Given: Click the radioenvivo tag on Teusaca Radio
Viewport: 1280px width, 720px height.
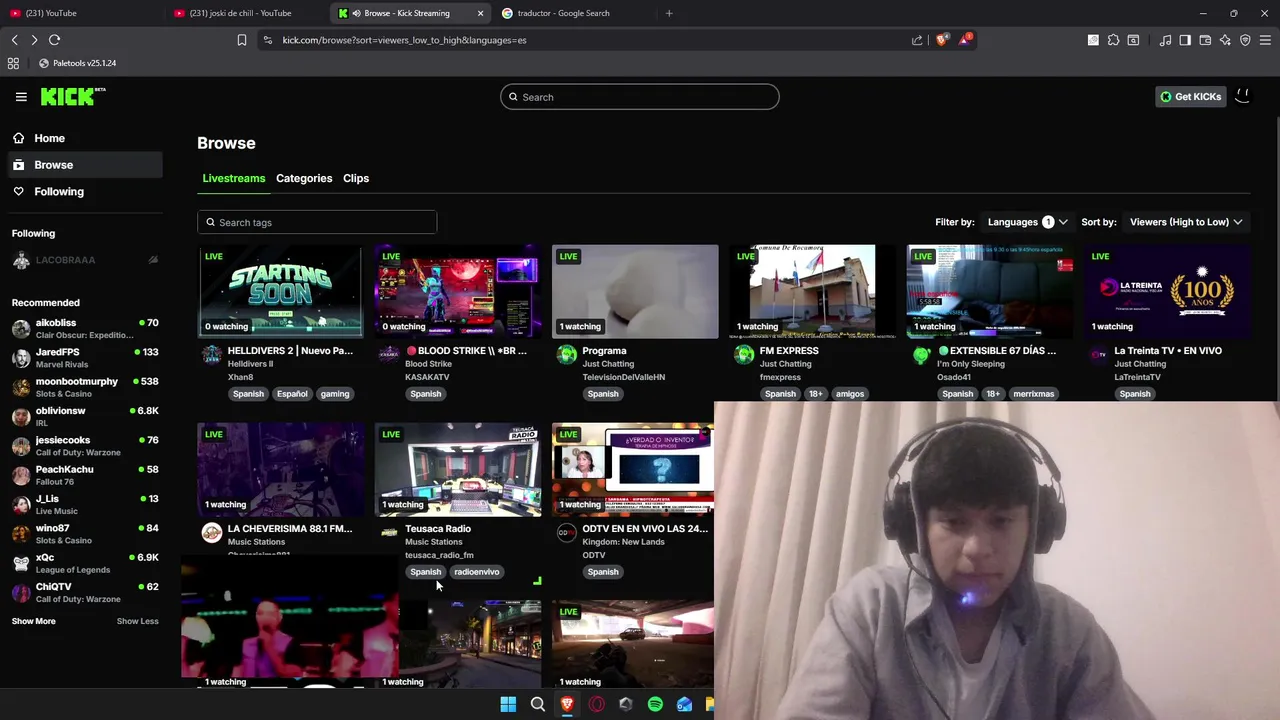Looking at the screenshot, I should coord(476,572).
